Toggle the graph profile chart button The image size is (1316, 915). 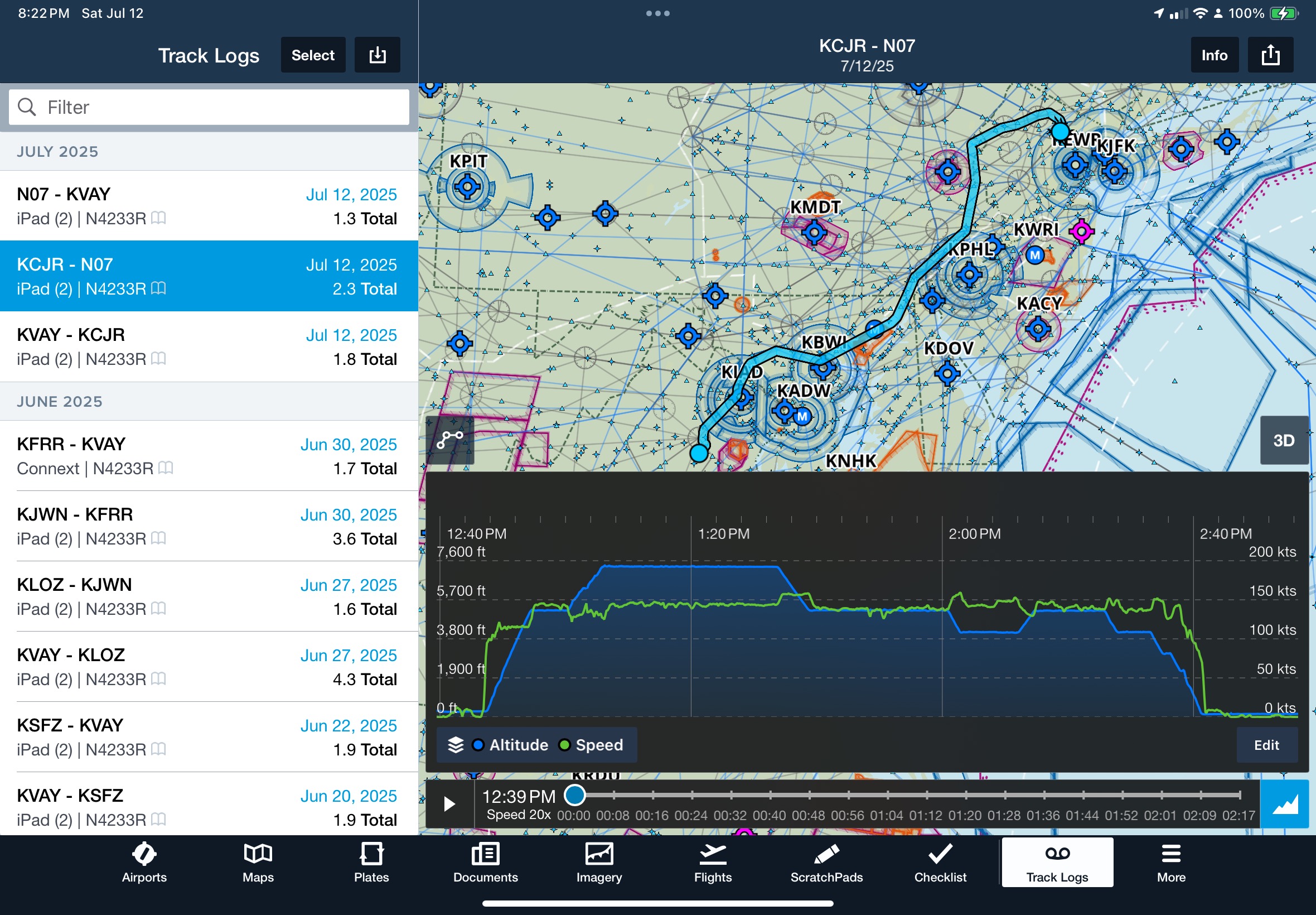click(1284, 804)
